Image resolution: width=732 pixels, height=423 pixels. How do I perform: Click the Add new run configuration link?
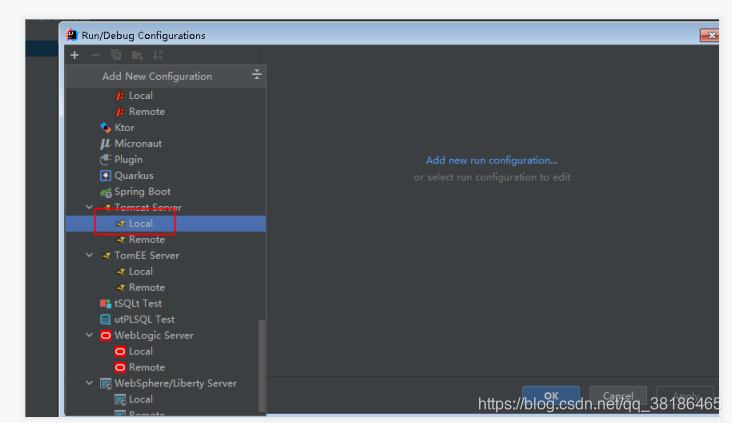(x=492, y=161)
